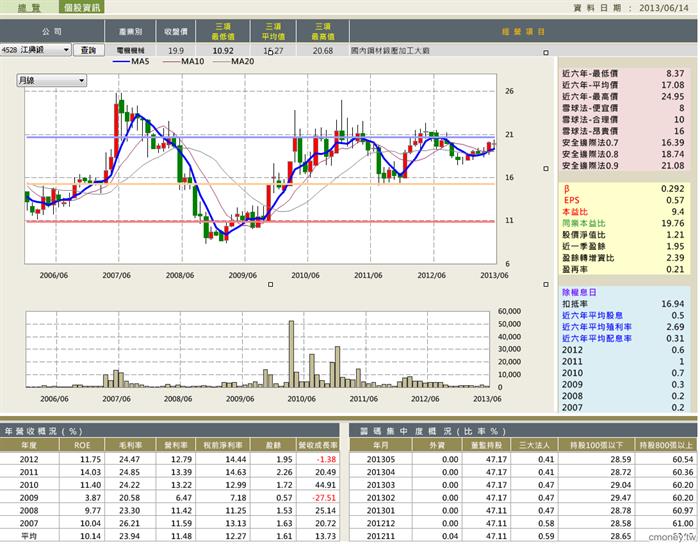
Task: Toggle the MA5 legend line
Action: pyautogui.click(x=131, y=61)
